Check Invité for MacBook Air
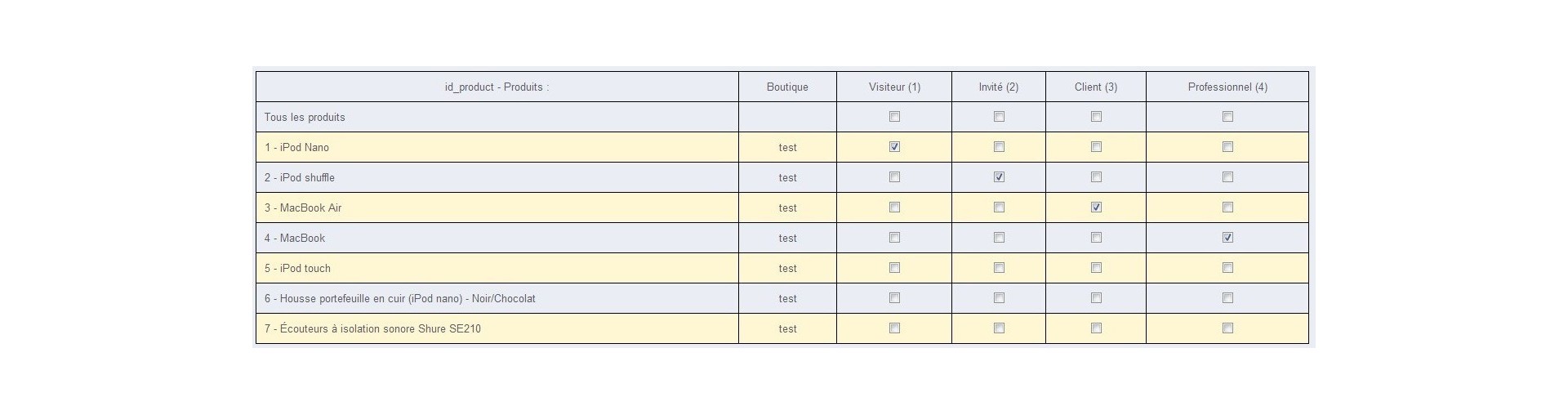The width and height of the screenshot is (1568, 415). (x=999, y=207)
